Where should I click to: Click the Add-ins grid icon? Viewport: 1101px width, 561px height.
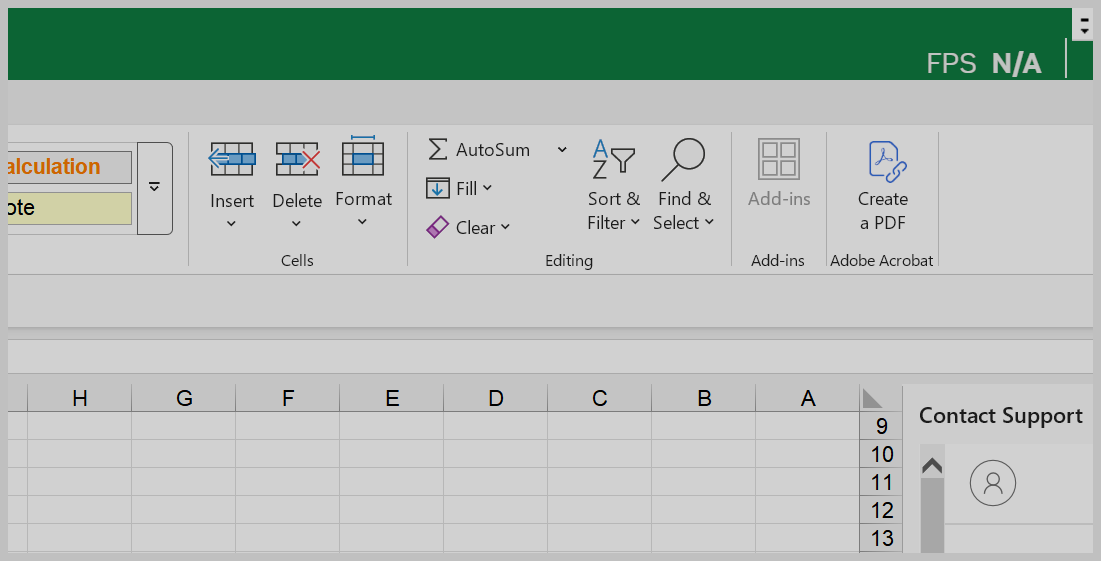(779, 159)
